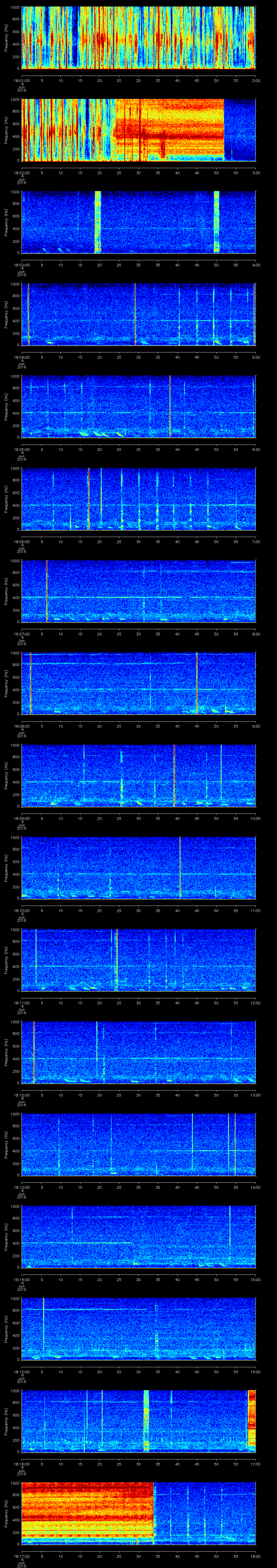This screenshot has width=277, height=1568.
Task: Select the spectrogram panel starting at 18:08:00
Action: coord(138,683)
